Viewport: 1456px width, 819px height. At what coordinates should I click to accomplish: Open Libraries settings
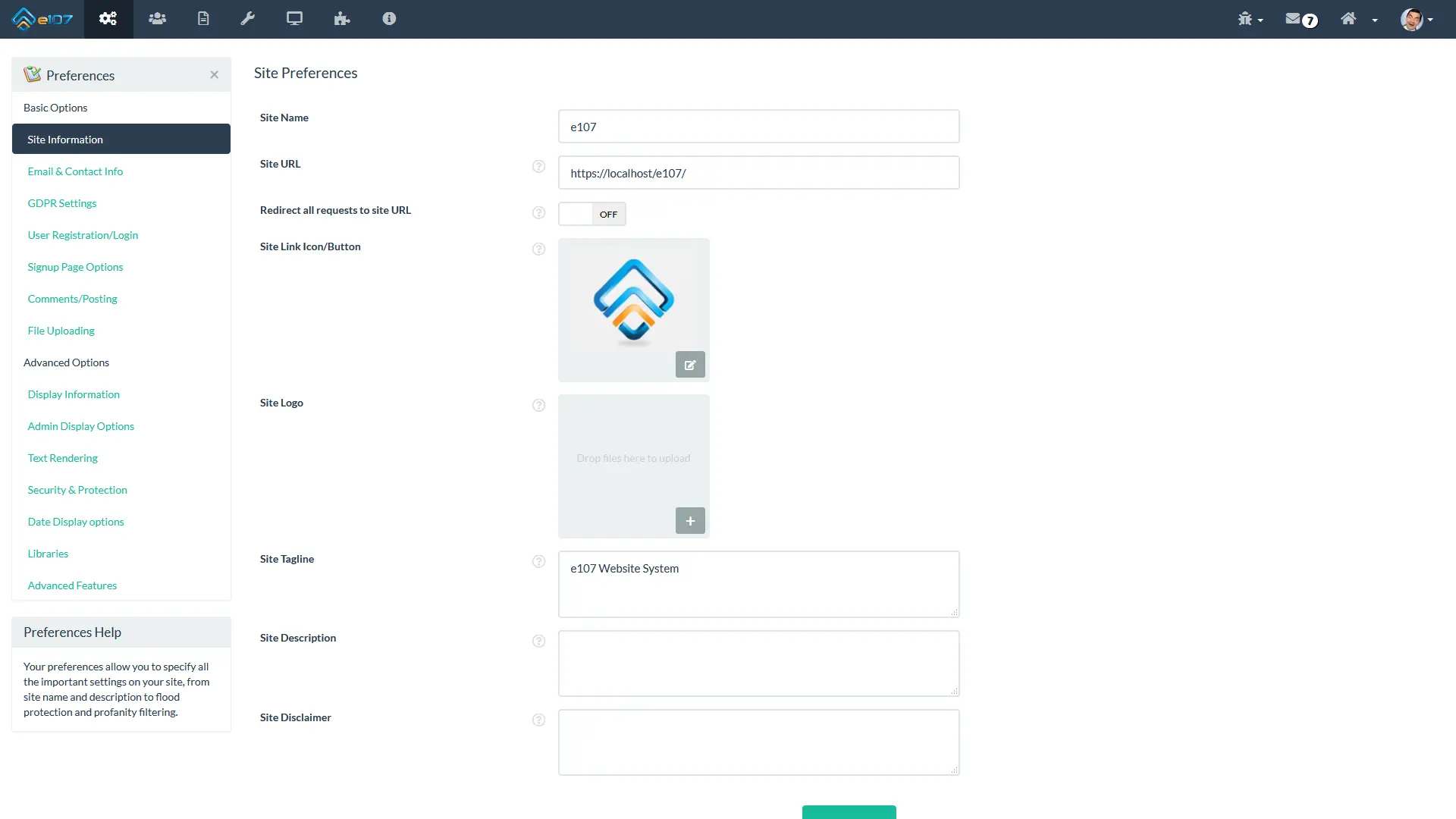[x=48, y=554]
